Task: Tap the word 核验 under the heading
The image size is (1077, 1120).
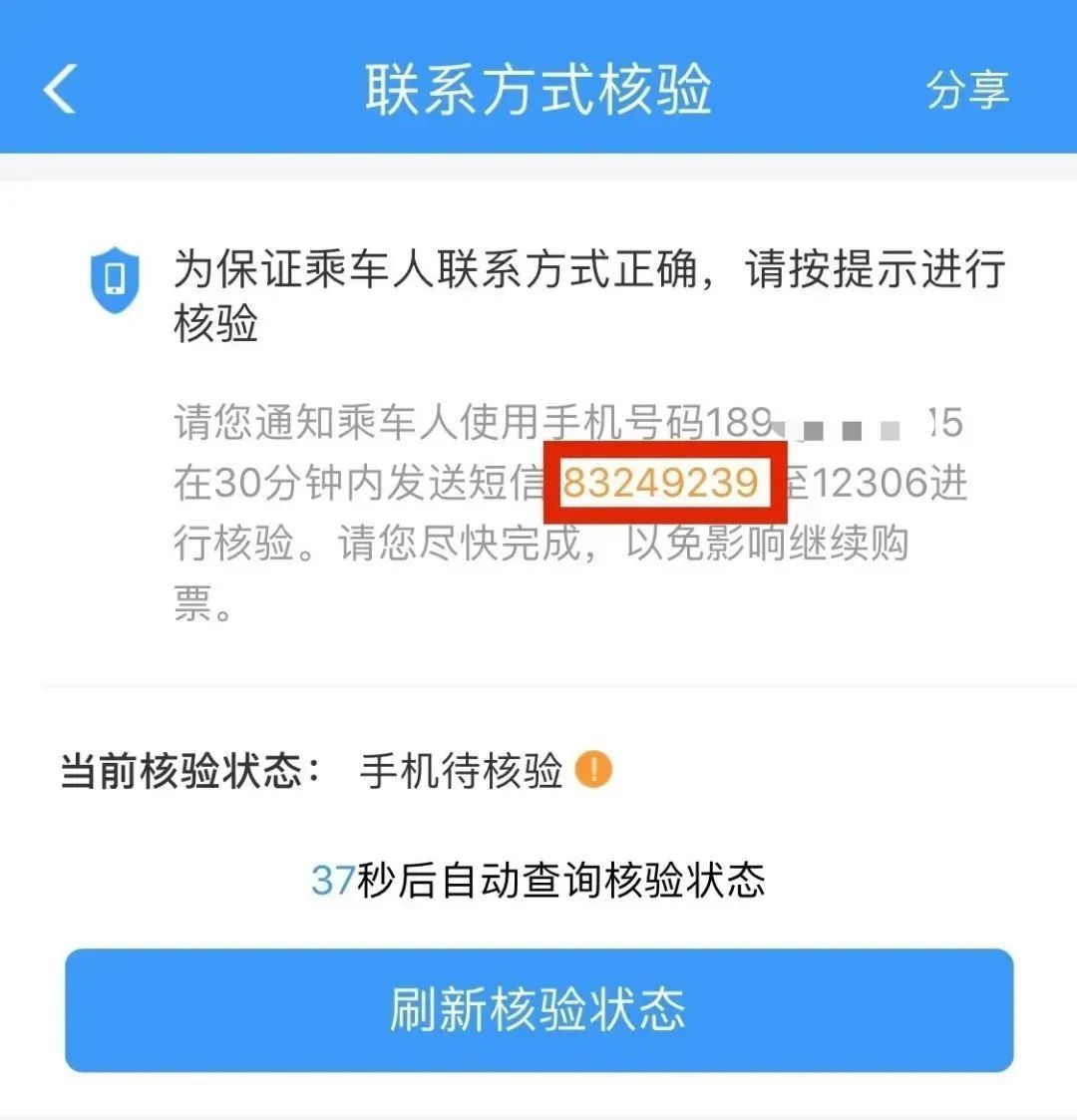Action: coord(215,323)
